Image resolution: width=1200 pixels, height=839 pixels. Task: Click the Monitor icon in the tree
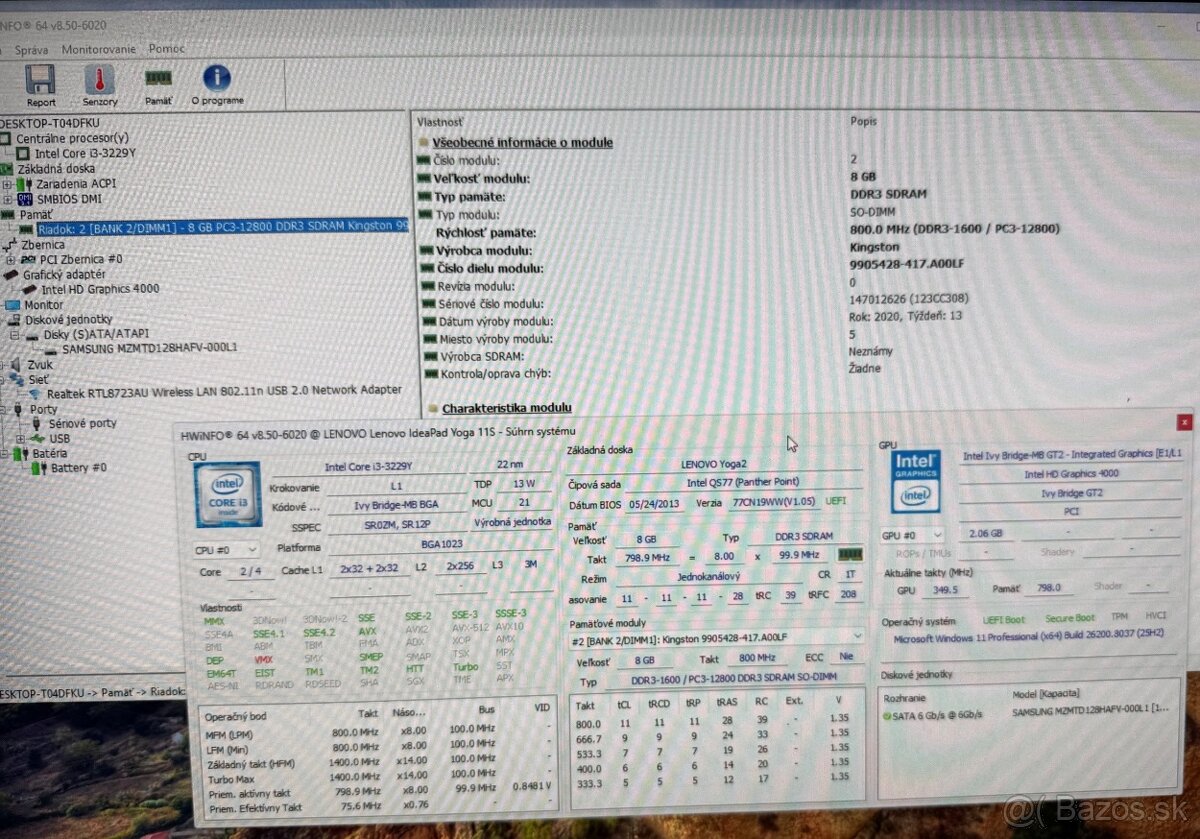click(12, 305)
